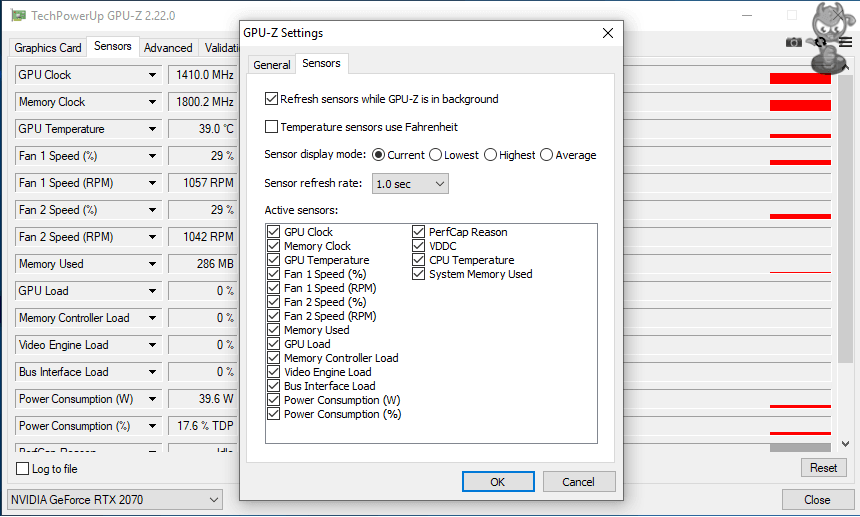This screenshot has width=860, height=517.
Task: Uncheck VDDC active sensor
Action: click(x=418, y=246)
